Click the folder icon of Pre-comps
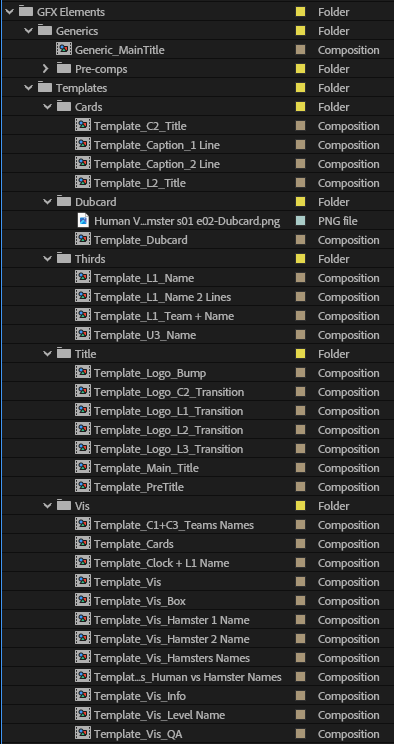The height and width of the screenshot is (744, 394). click(x=64, y=68)
